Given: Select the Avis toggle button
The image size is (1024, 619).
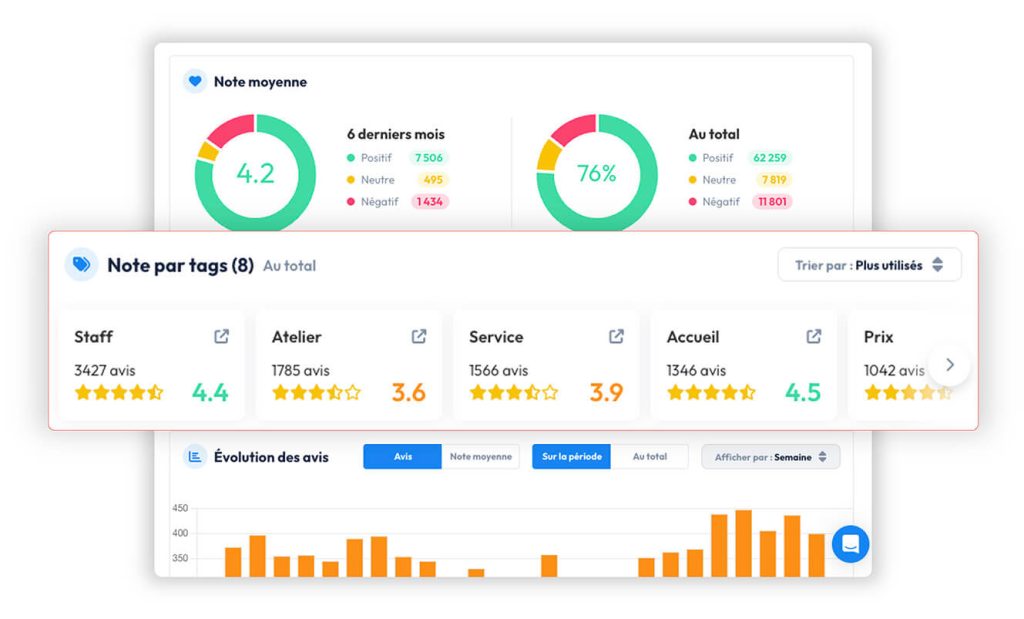Looking at the screenshot, I should (402, 456).
